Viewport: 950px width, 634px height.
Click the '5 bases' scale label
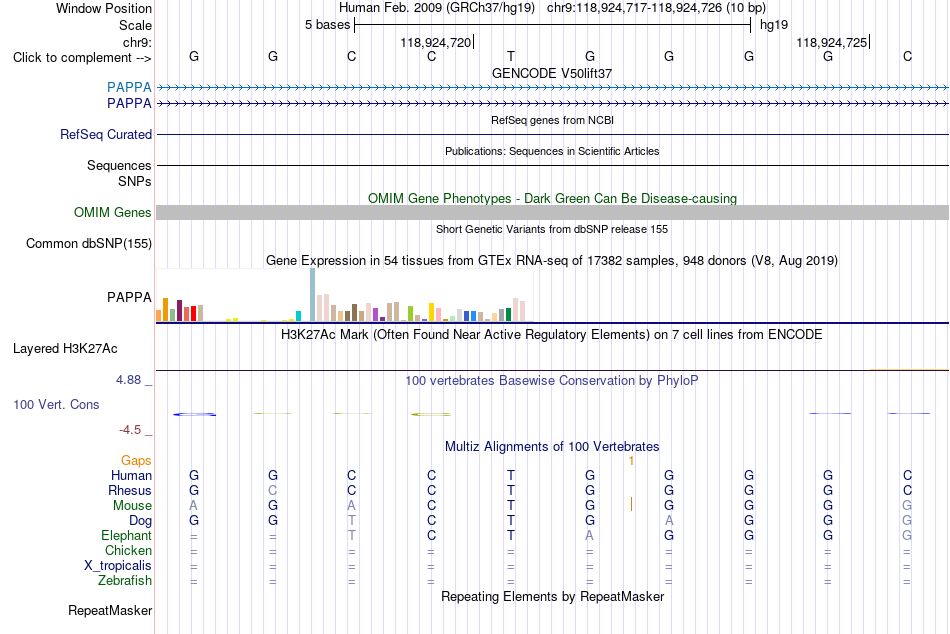[327, 25]
